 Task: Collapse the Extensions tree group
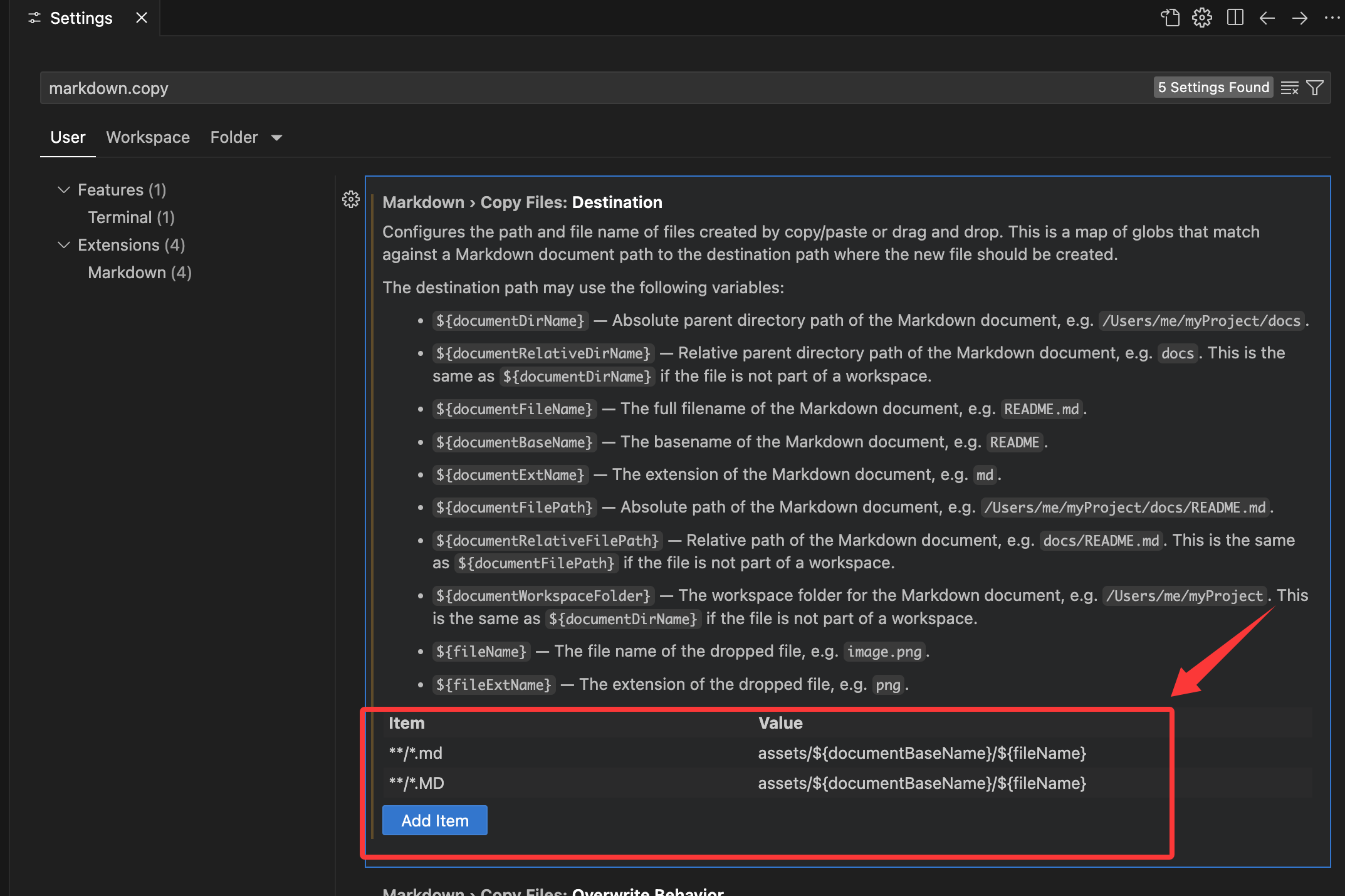[x=63, y=244]
